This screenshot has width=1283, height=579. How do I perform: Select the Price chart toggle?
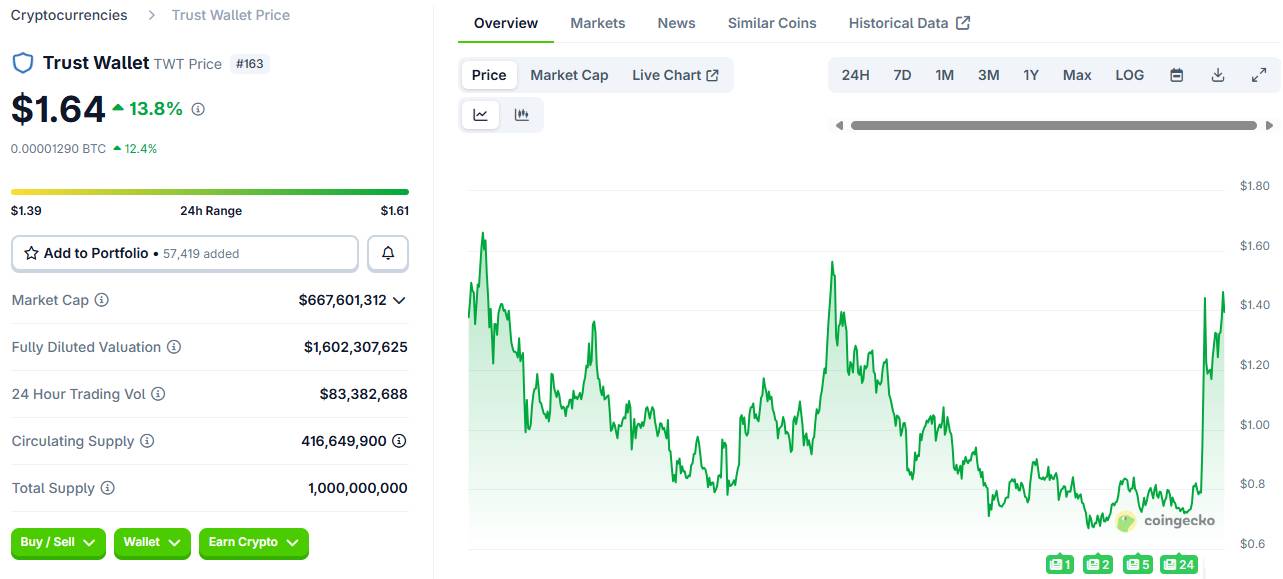(489, 75)
